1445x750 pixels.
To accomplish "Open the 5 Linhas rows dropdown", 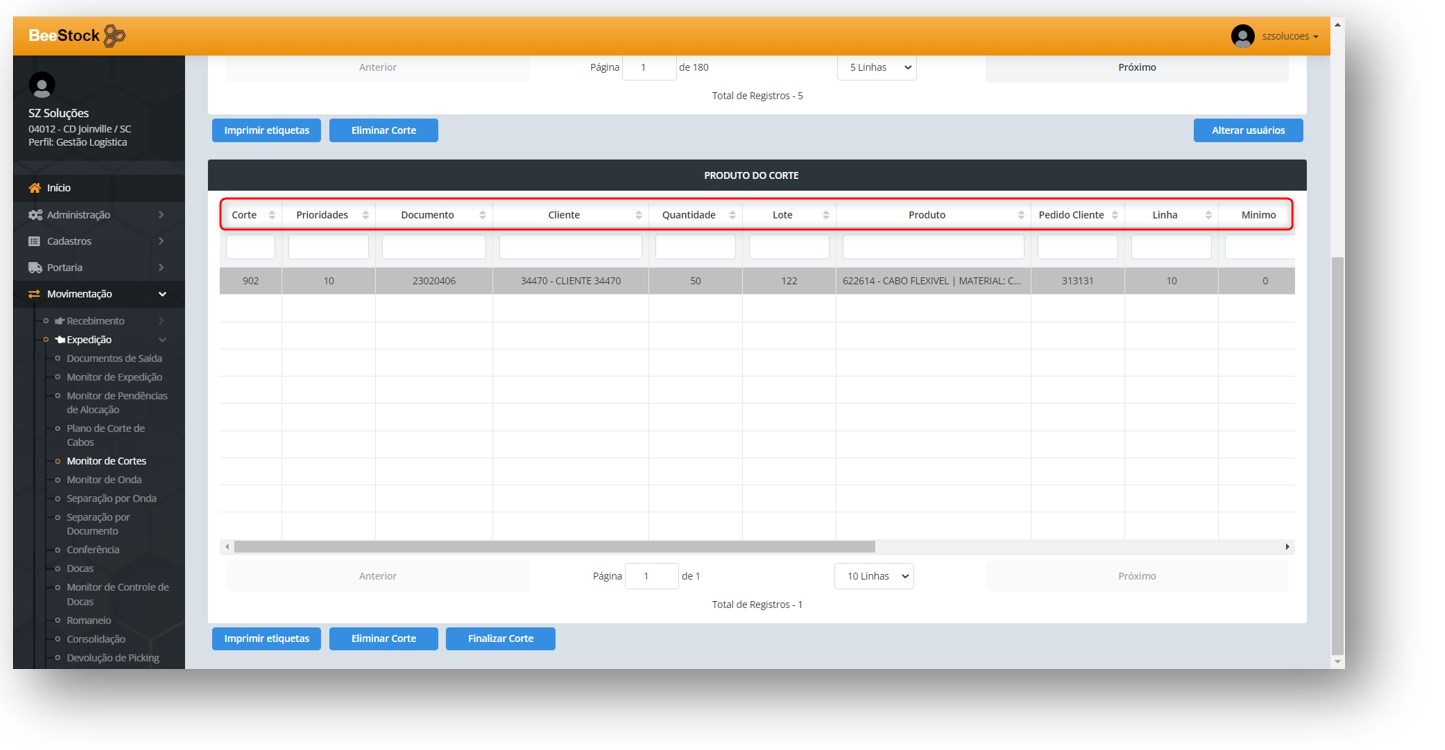I will click(x=876, y=67).
